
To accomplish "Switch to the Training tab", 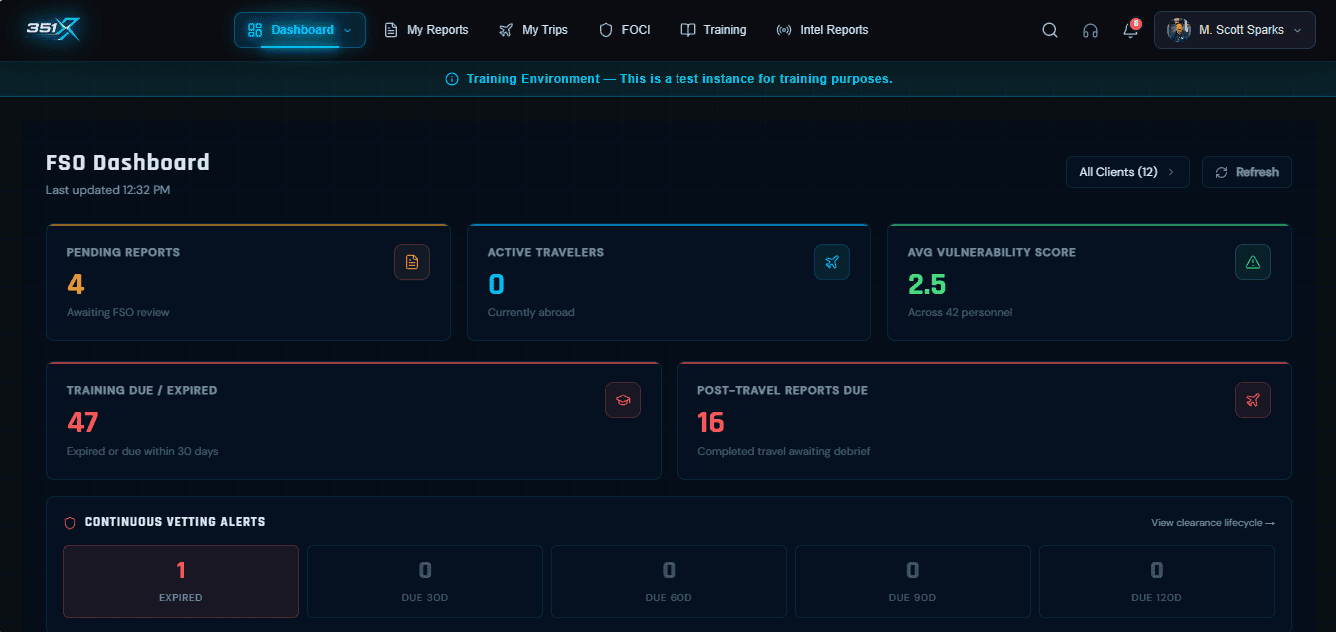I will pos(714,30).
